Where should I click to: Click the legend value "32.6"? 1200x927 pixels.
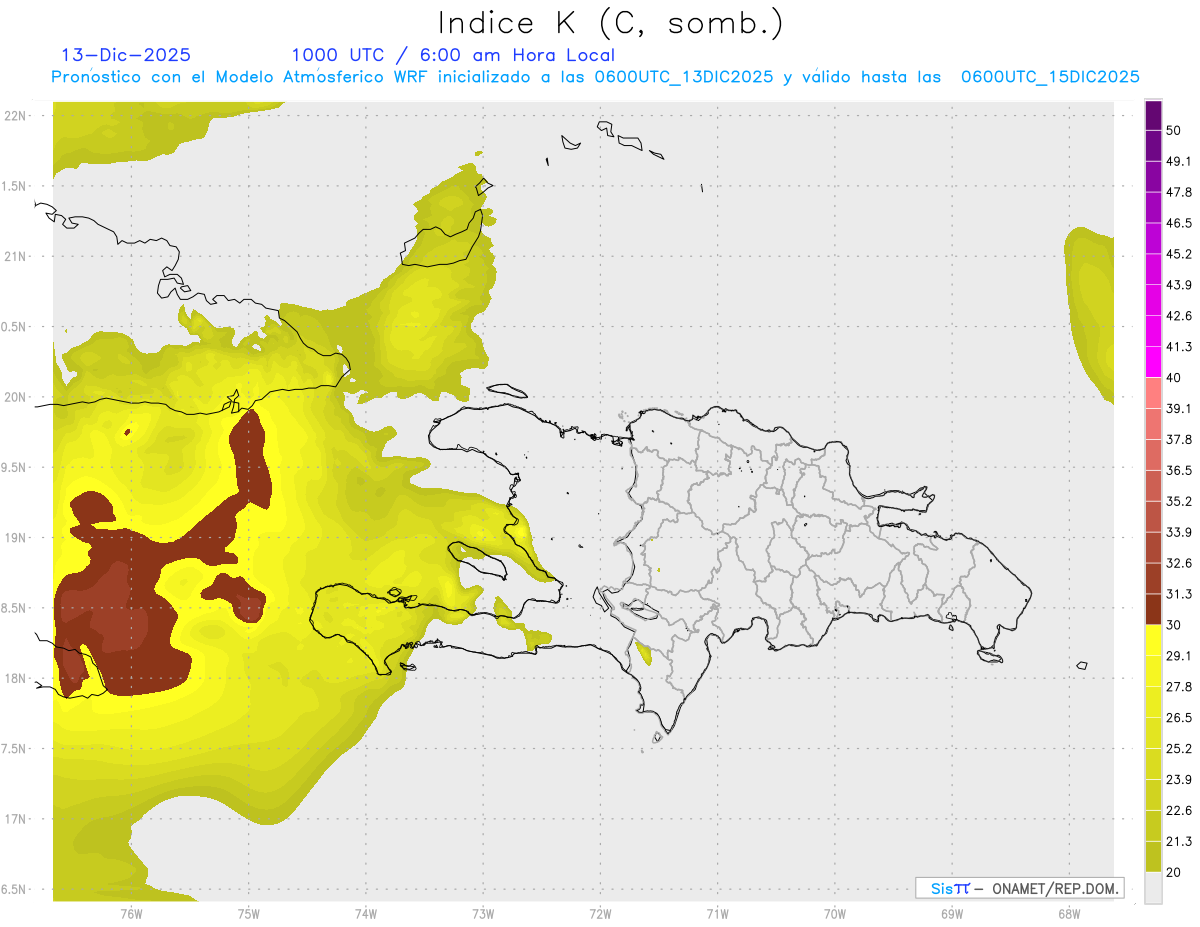pyautogui.click(x=1179, y=563)
